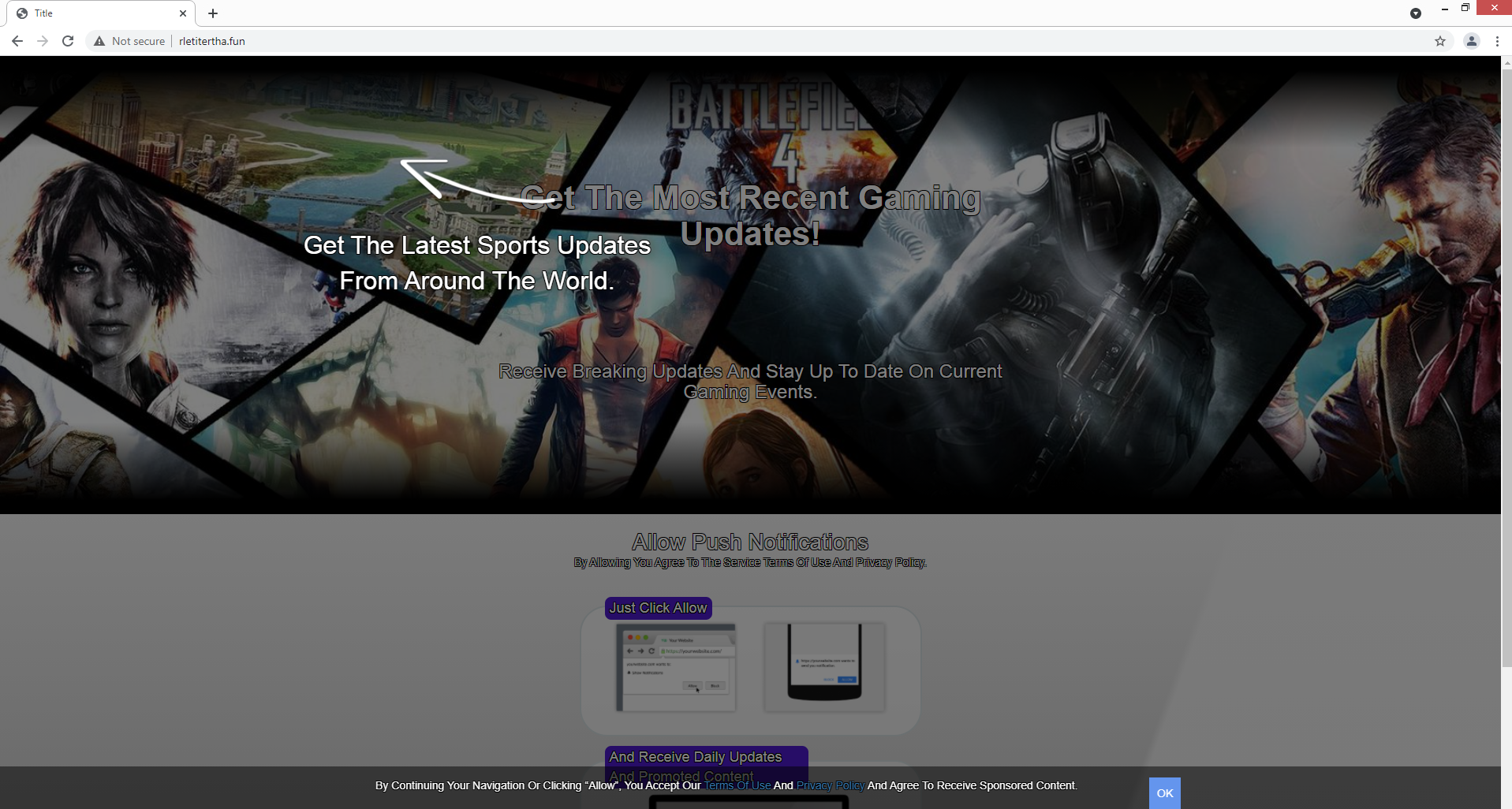Open the Privacy Policy link
Screen dimensions: 1512x809
(x=830, y=785)
